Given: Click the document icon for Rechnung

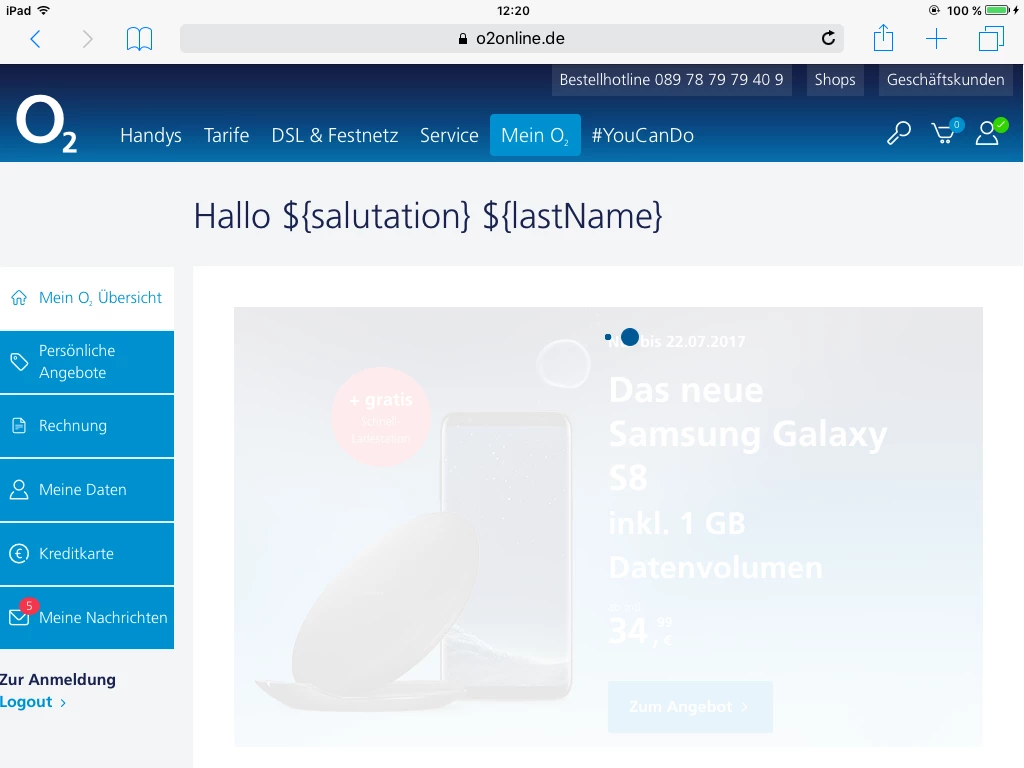Looking at the screenshot, I should [19, 426].
